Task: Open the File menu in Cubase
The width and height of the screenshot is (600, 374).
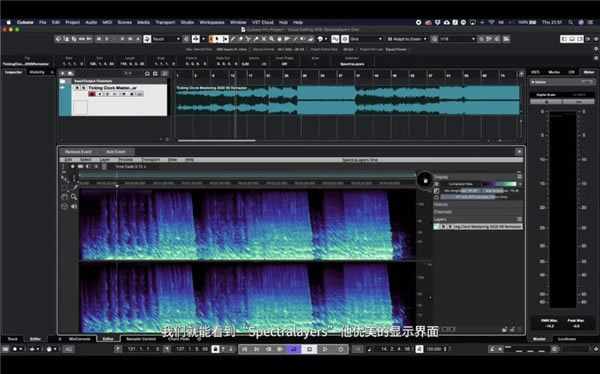Action: (x=42, y=22)
